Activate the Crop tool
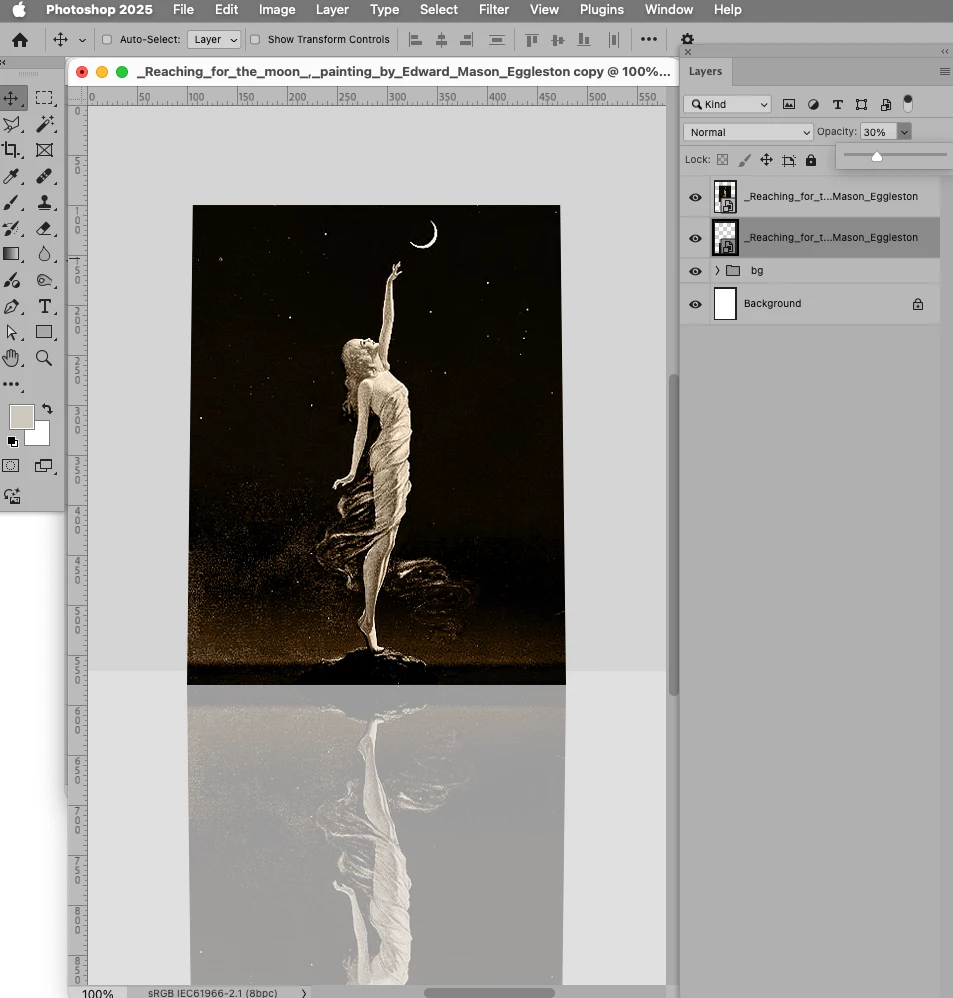 click(11, 150)
